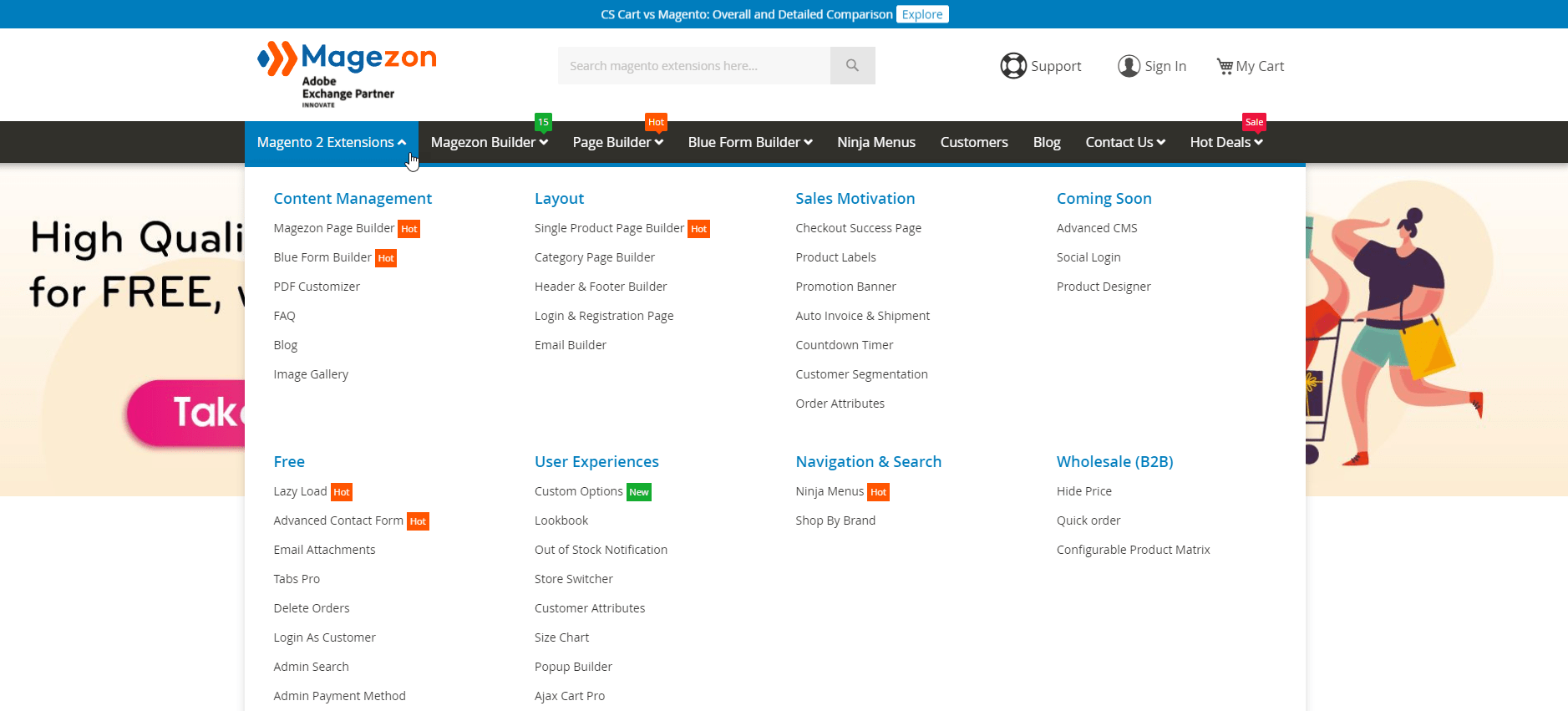Open the FAQ extension link
Image resolution: width=1568 pixels, height=711 pixels.
[284, 316]
